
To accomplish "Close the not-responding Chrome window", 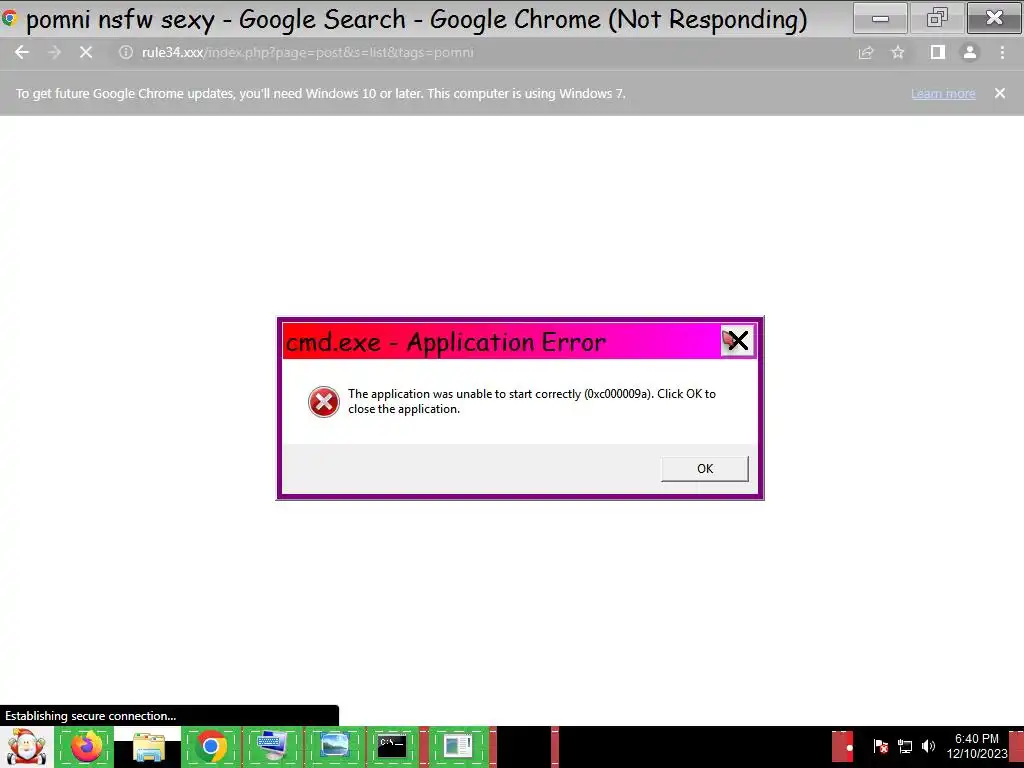I will tap(994, 18).
